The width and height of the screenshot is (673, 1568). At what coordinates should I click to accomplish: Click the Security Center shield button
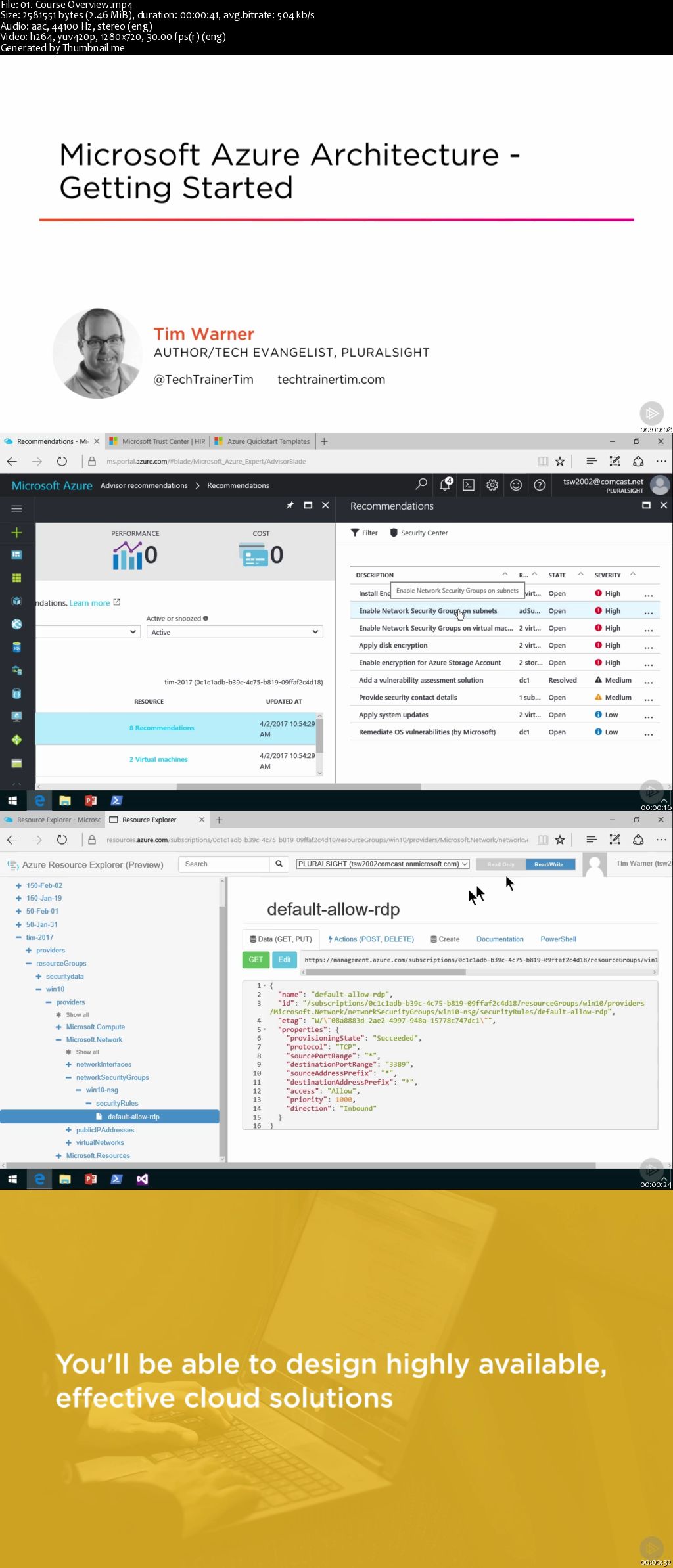click(x=419, y=533)
